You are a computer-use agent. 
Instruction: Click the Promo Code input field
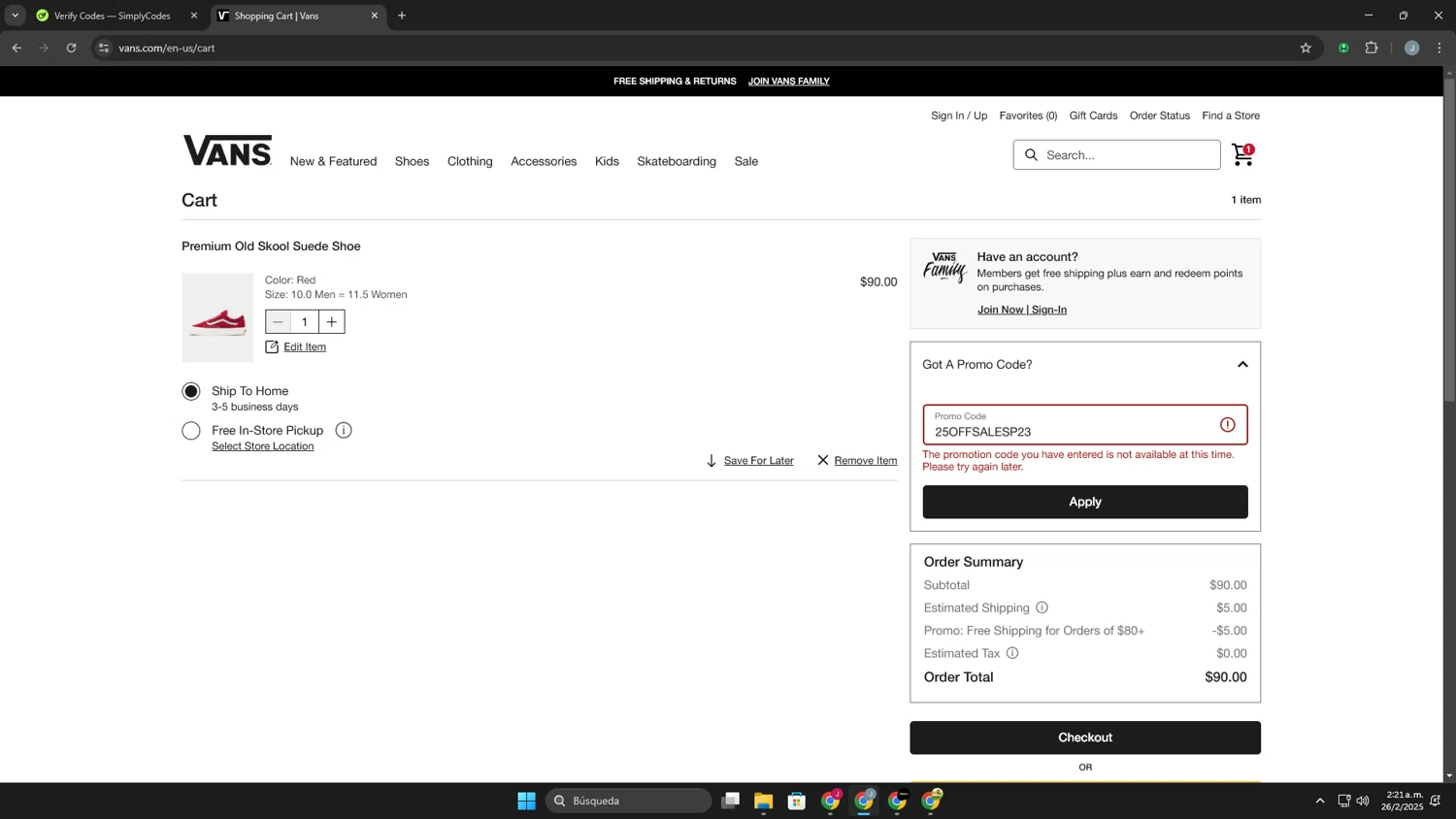[x=1085, y=425]
